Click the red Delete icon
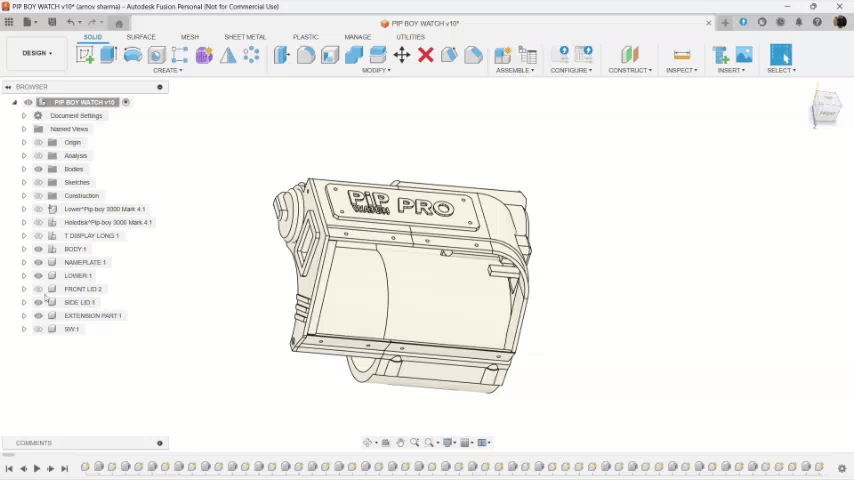Image resolution: width=854 pixels, height=480 pixels. click(x=426, y=54)
